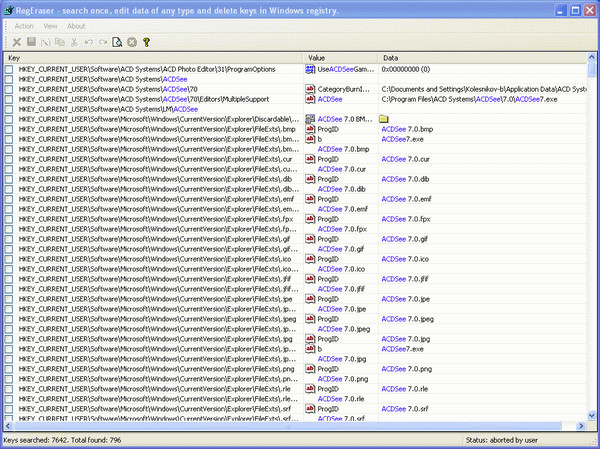
Task: Open the About menu
Action: (76, 26)
